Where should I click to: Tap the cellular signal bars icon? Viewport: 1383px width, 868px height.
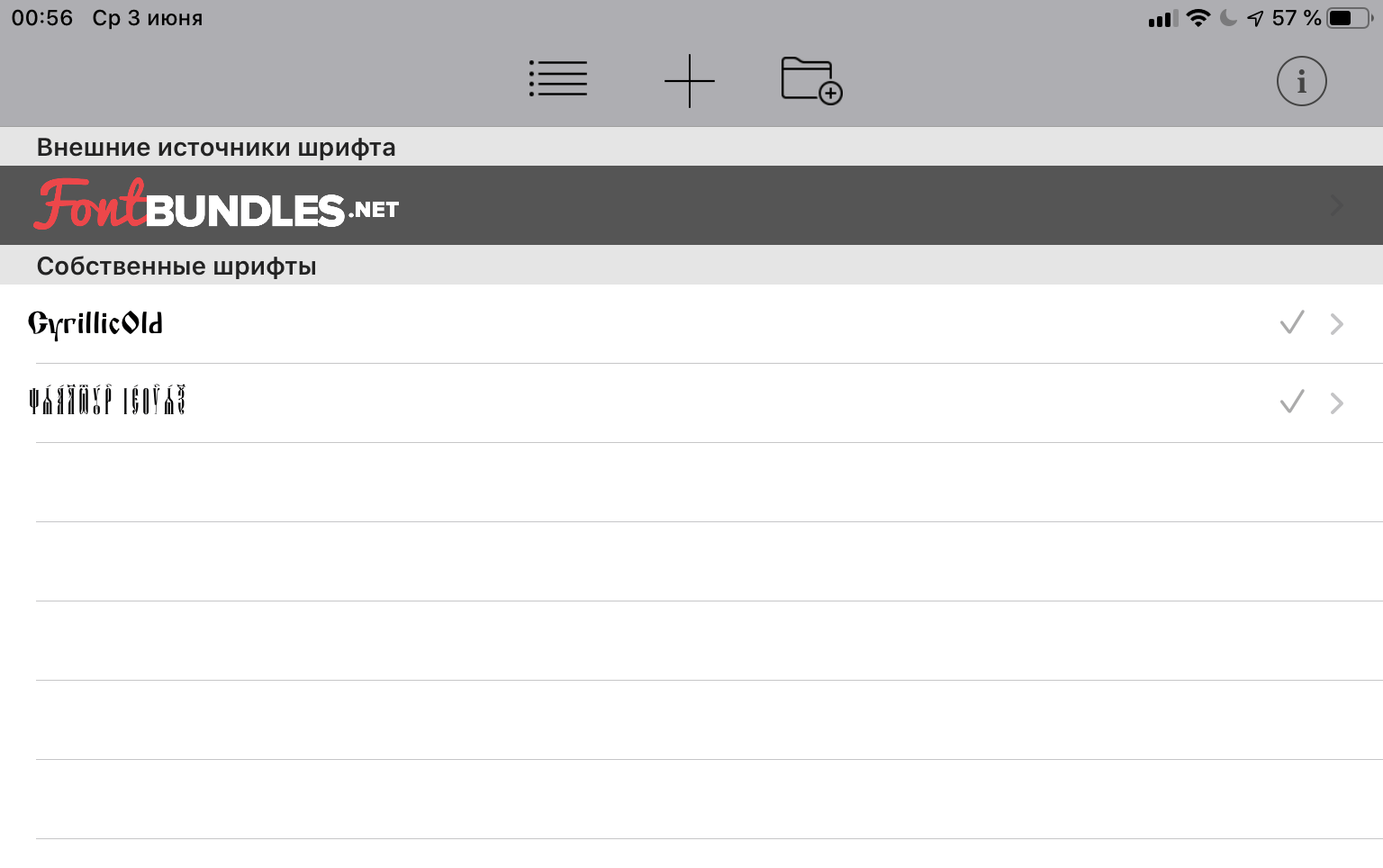coord(1162,19)
